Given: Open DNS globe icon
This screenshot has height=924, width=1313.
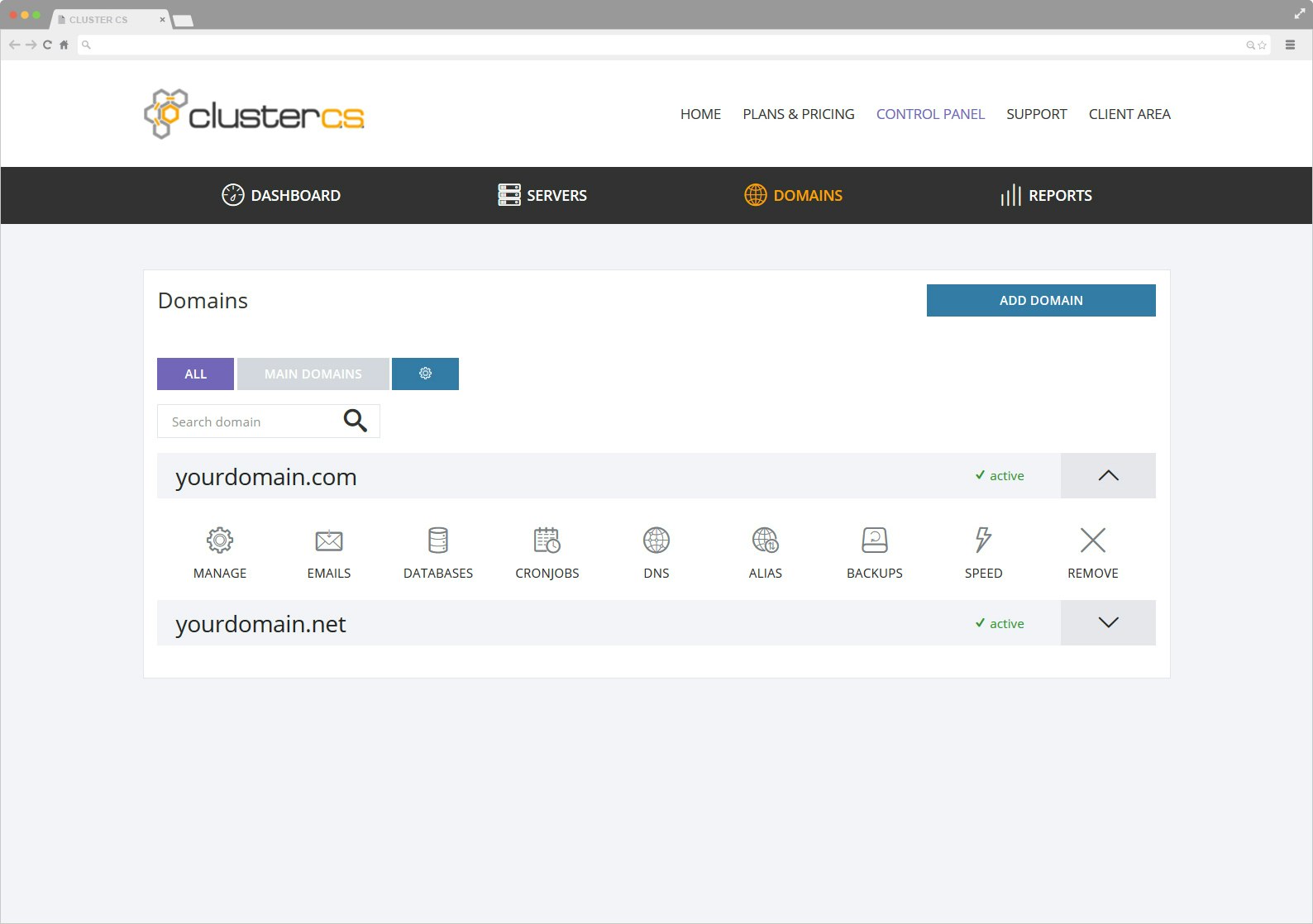Looking at the screenshot, I should 656,541.
